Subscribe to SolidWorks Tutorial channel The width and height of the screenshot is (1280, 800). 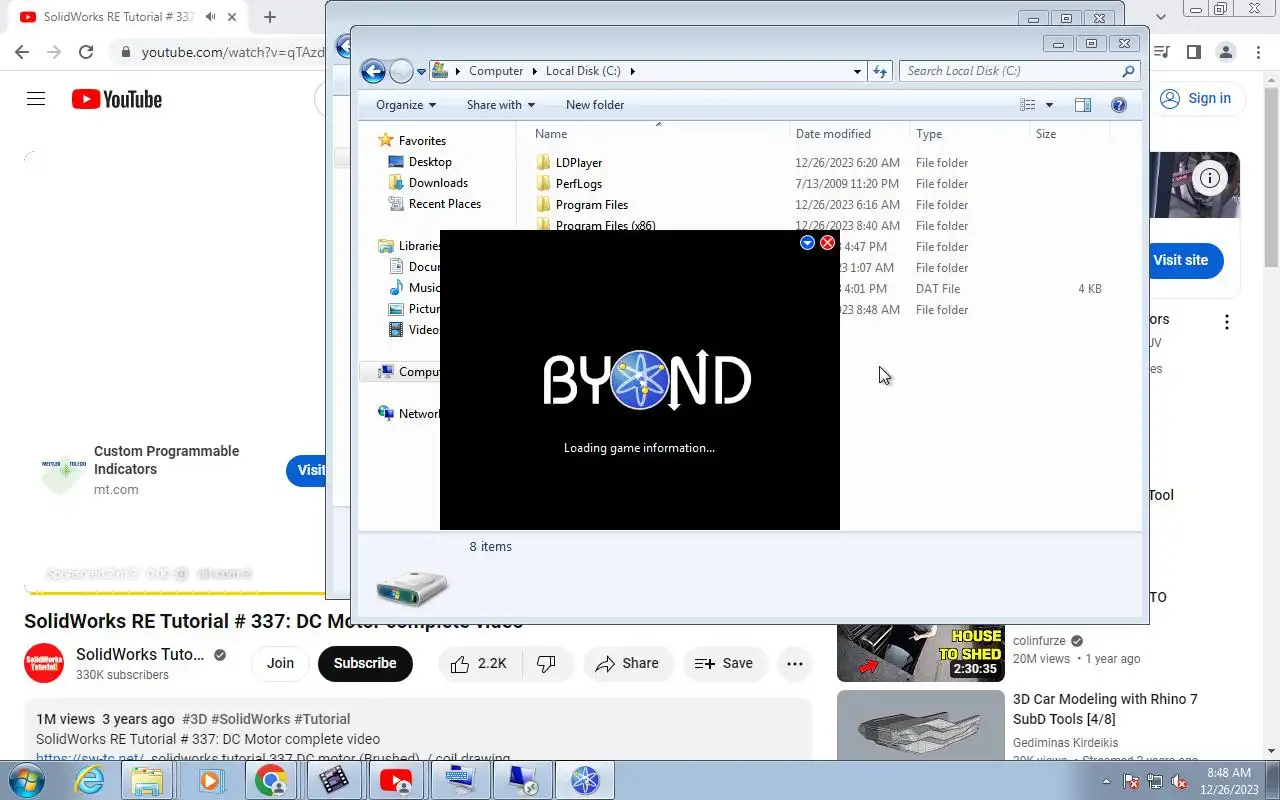(x=365, y=663)
